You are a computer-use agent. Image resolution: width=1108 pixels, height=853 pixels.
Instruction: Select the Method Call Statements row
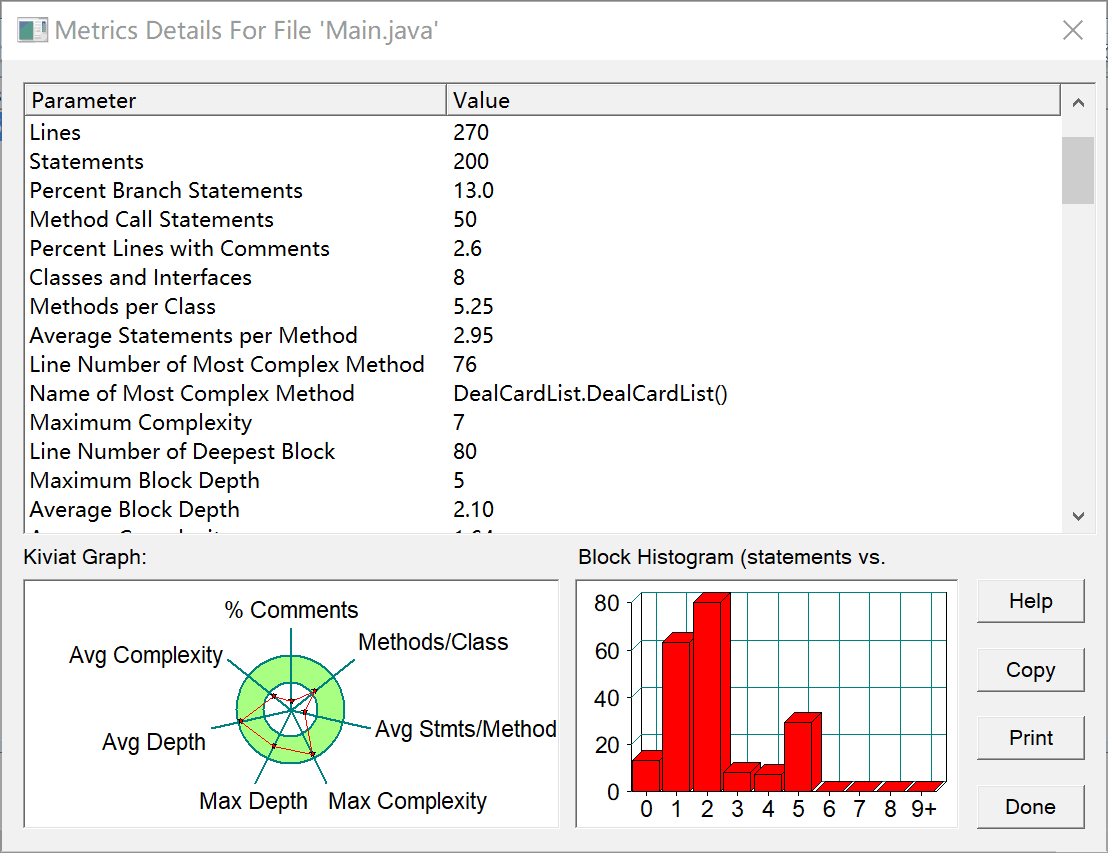coord(543,219)
